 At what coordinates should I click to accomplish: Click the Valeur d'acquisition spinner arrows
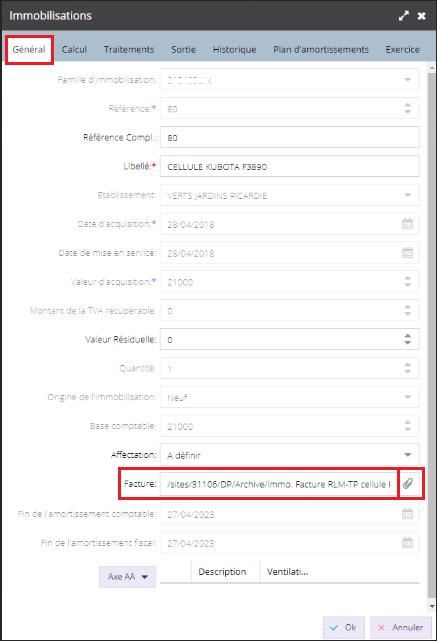tap(408, 281)
